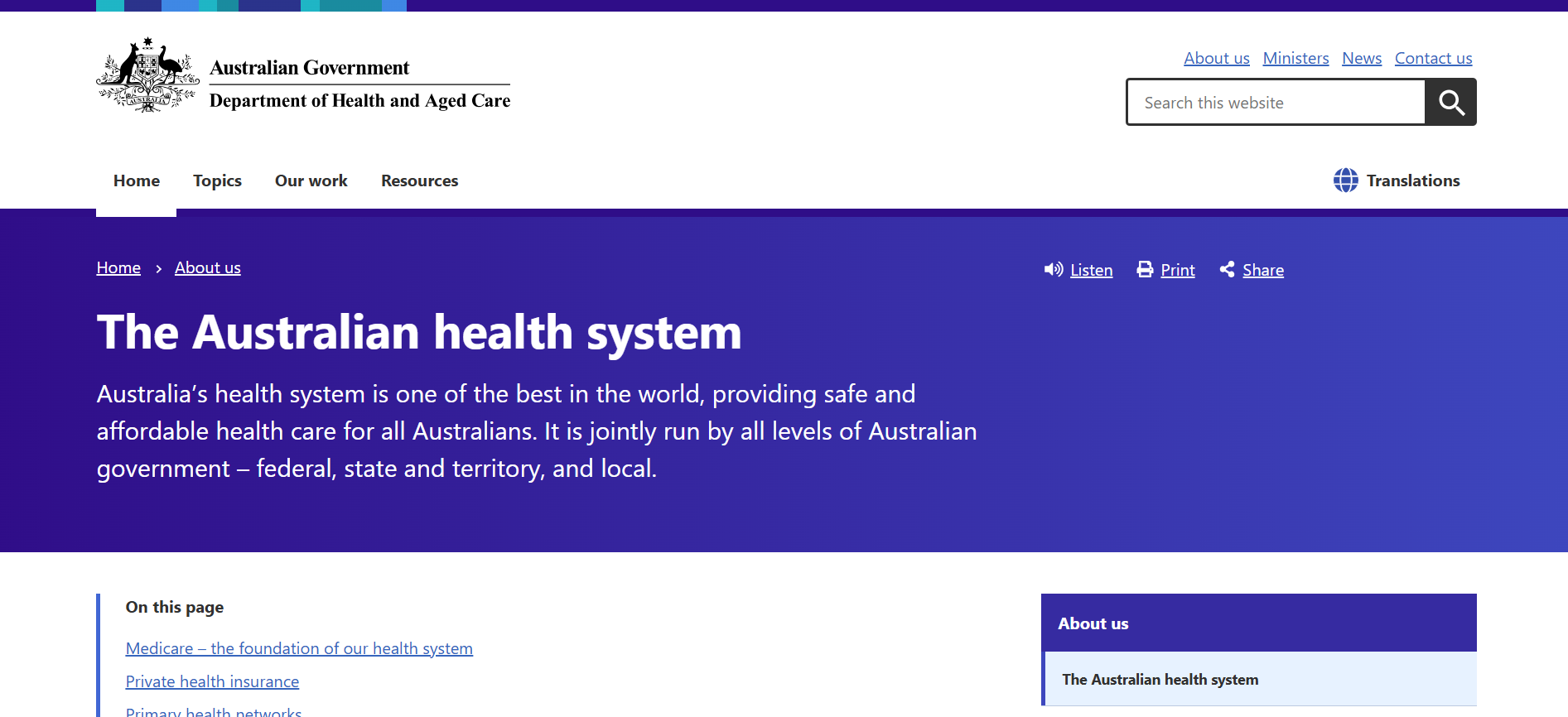Screen dimensions: 1568x717
Task: Select The Australian health system sidebar item
Action: click(x=1160, y=680)
